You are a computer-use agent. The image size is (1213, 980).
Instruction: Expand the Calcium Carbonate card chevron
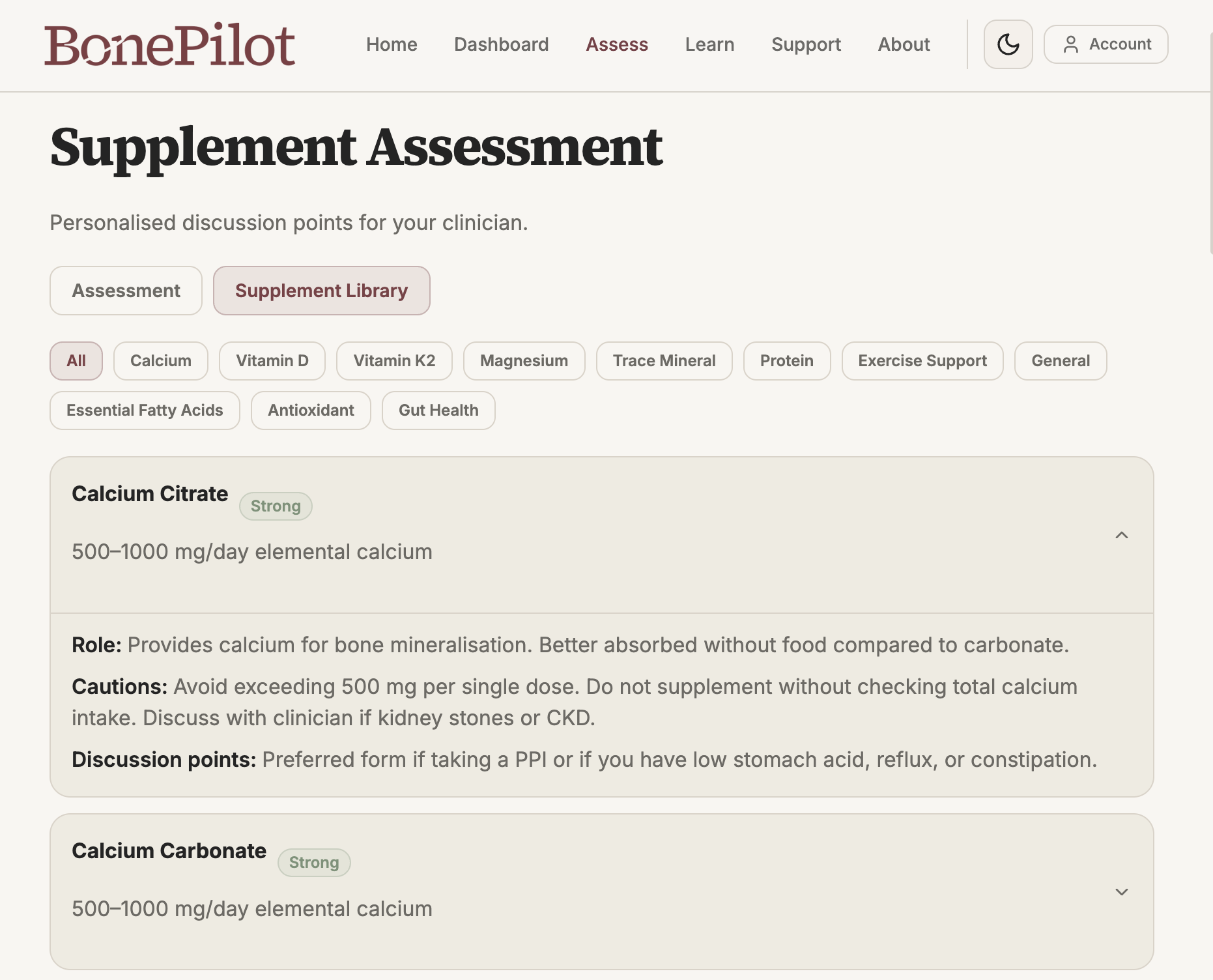pyautogui.click(x=1121, y=891)
